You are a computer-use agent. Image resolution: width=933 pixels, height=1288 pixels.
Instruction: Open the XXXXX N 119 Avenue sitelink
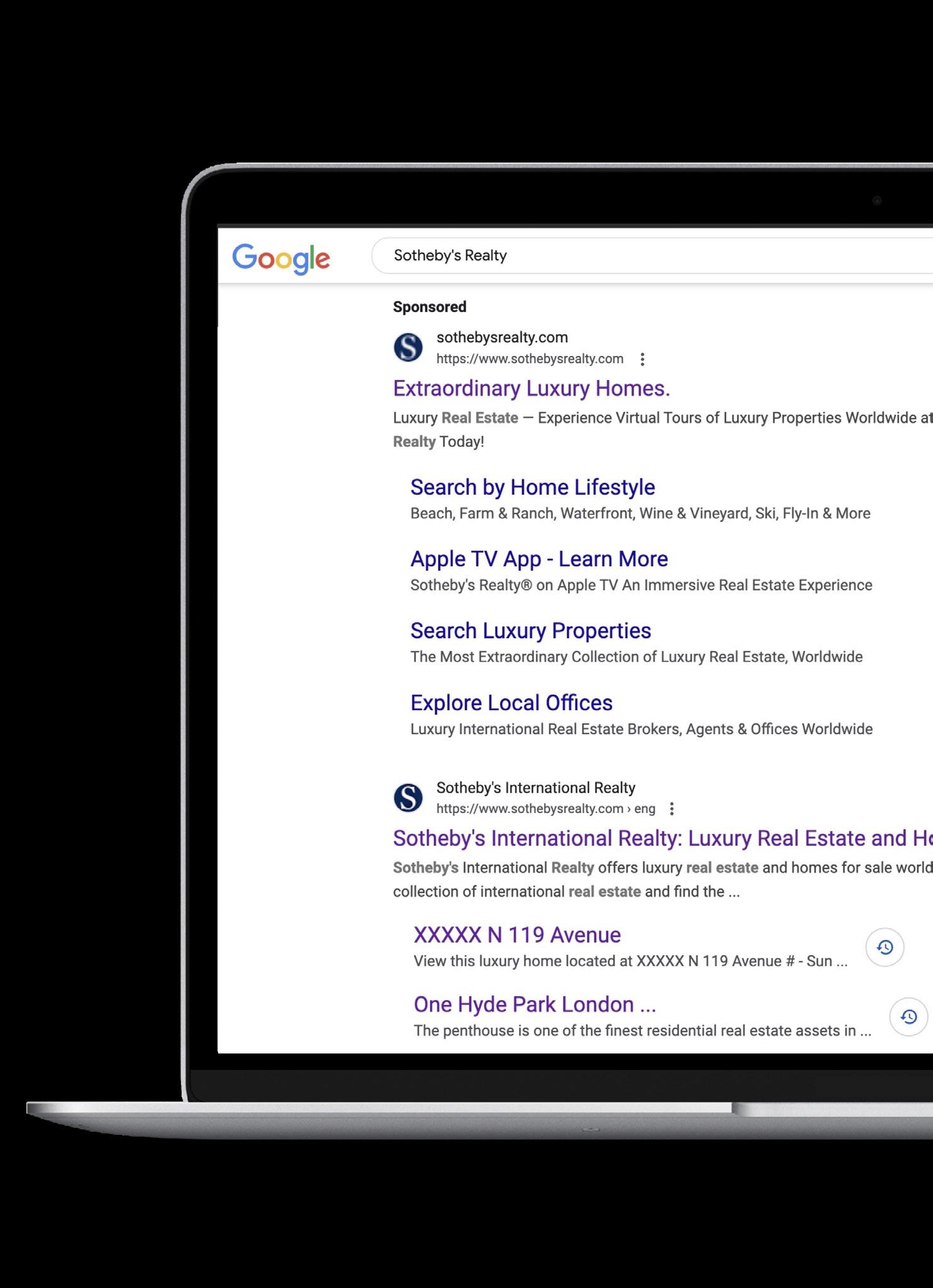[517, 935]
